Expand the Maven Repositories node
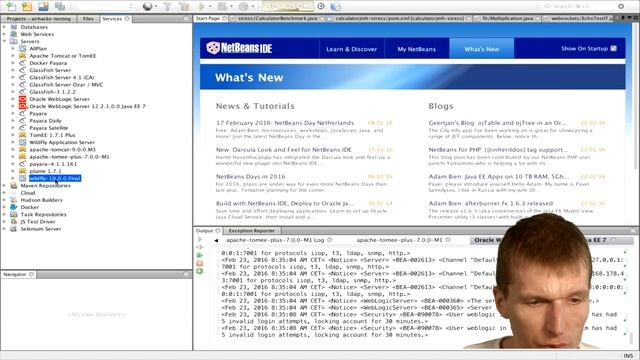Screen dimensions: 640x360 click(4, 185)
